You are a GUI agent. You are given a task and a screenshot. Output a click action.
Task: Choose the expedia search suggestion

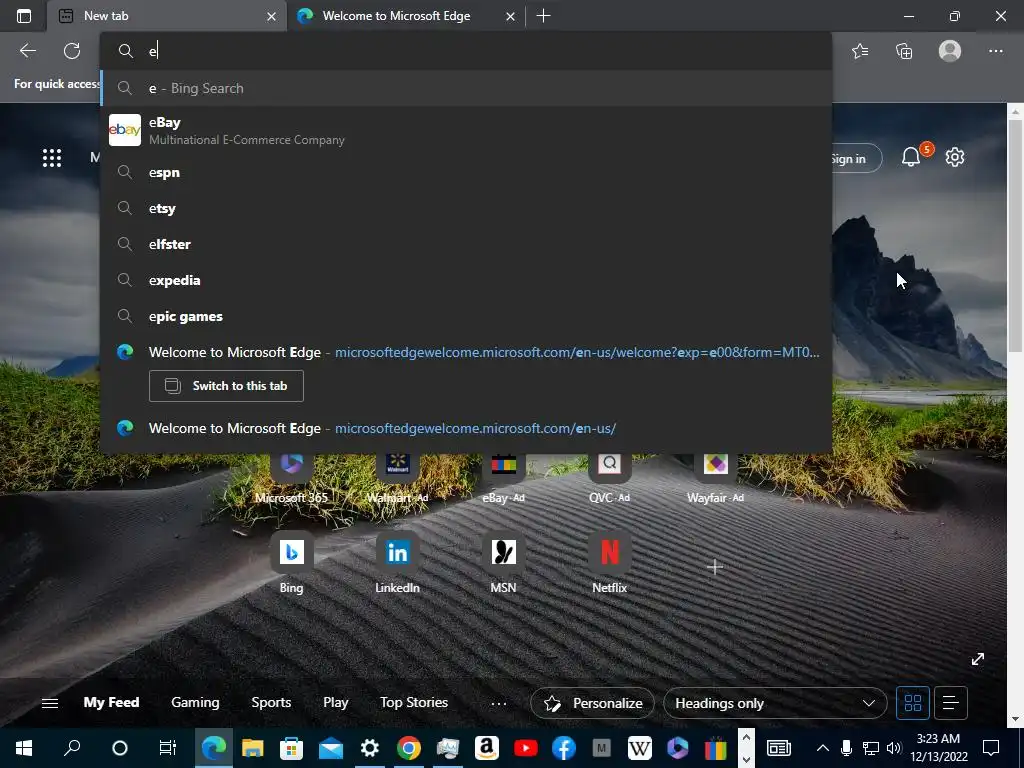pos(466,280)
